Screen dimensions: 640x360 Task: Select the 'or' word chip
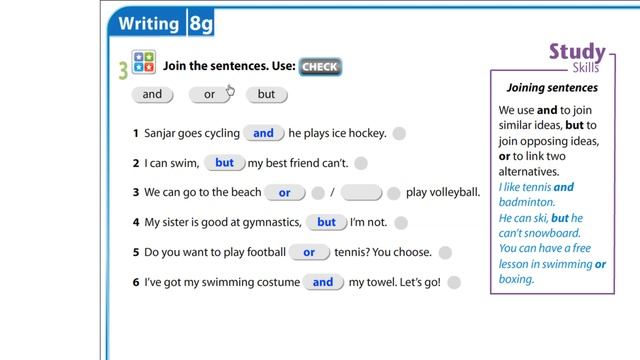coord(209,95)
